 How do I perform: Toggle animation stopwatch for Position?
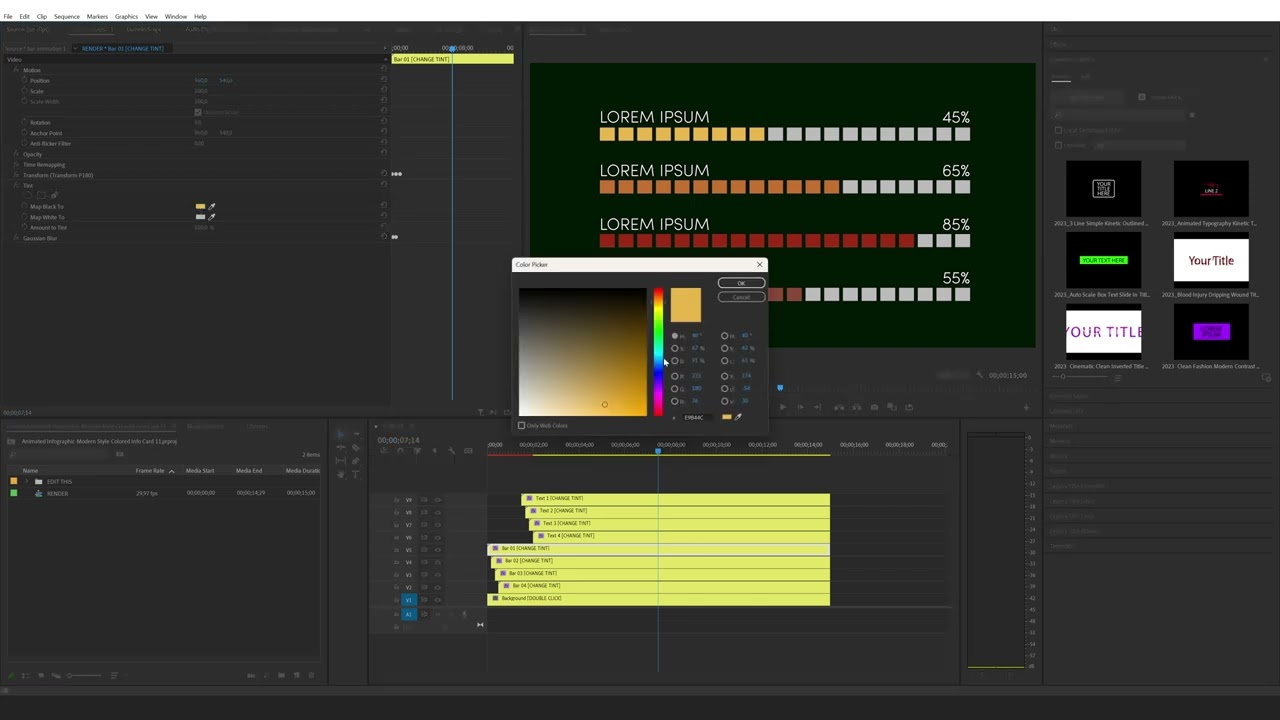tap(24, 80)
